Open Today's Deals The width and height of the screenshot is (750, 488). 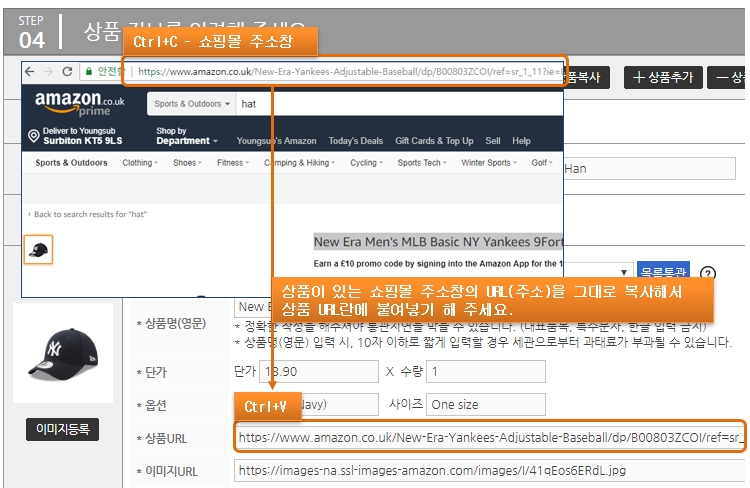[x=355, y=141]
